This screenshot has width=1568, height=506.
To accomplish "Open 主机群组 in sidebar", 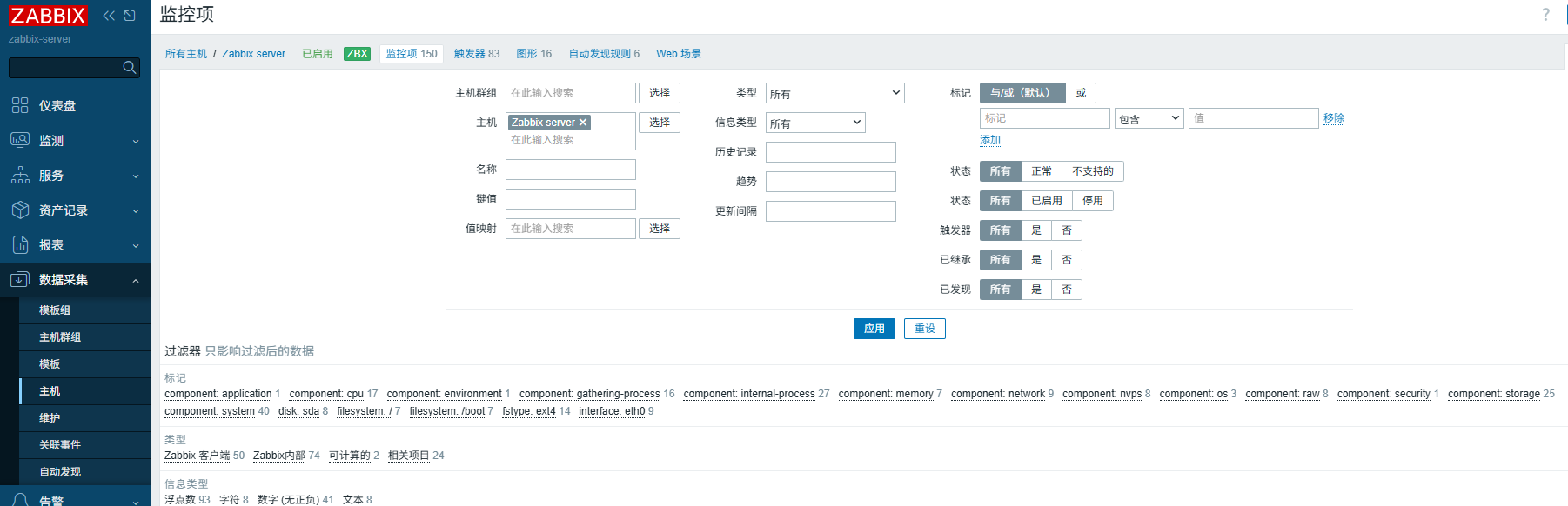I will point(84,337).
